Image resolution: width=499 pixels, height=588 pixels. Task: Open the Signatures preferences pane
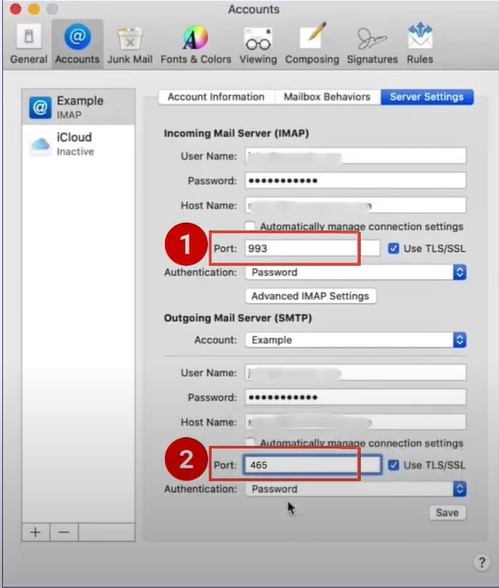(x=372, y=44)
